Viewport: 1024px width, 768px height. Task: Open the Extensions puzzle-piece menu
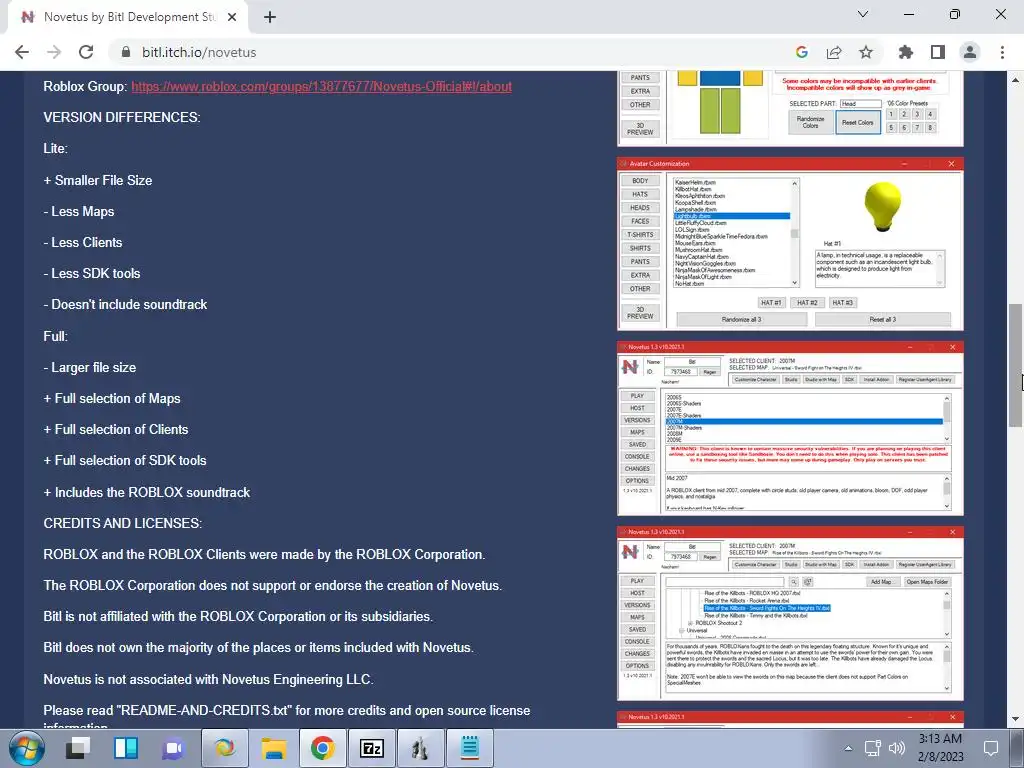click(906, 52)
